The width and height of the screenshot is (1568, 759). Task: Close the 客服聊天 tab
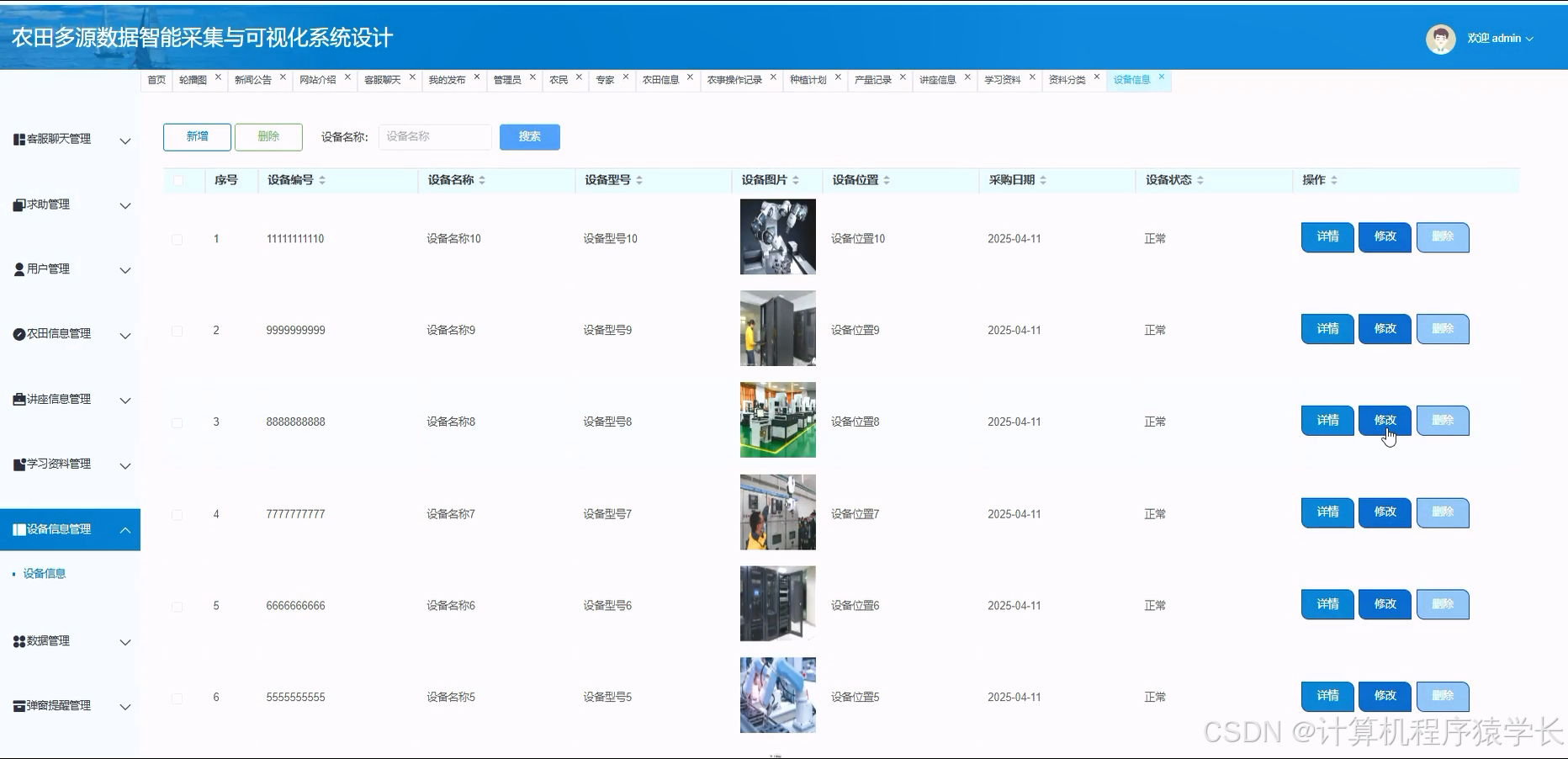(x=412, y=77)
